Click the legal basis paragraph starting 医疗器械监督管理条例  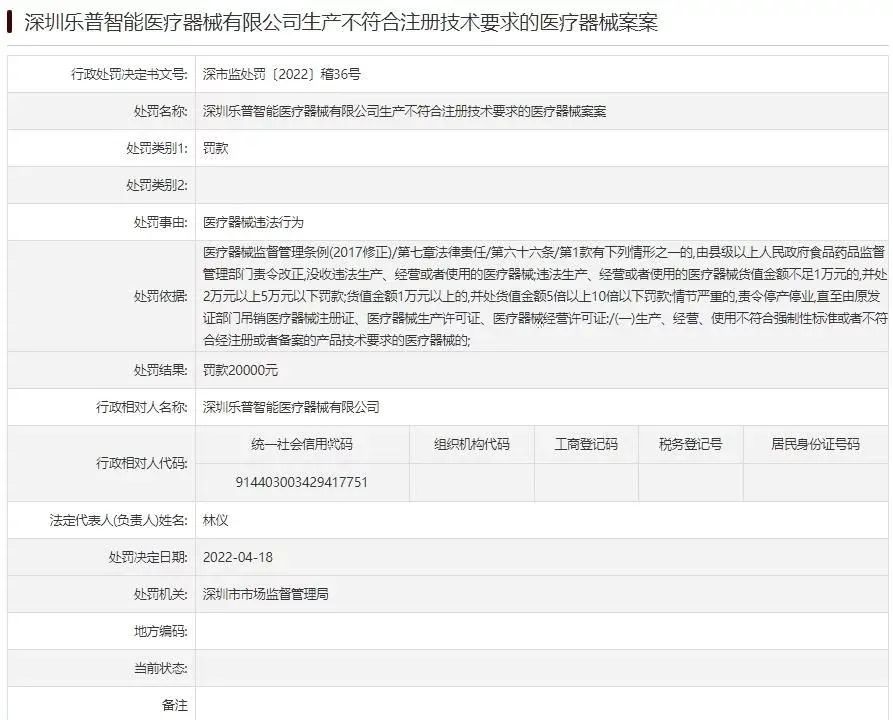click(x=545, y=296)
